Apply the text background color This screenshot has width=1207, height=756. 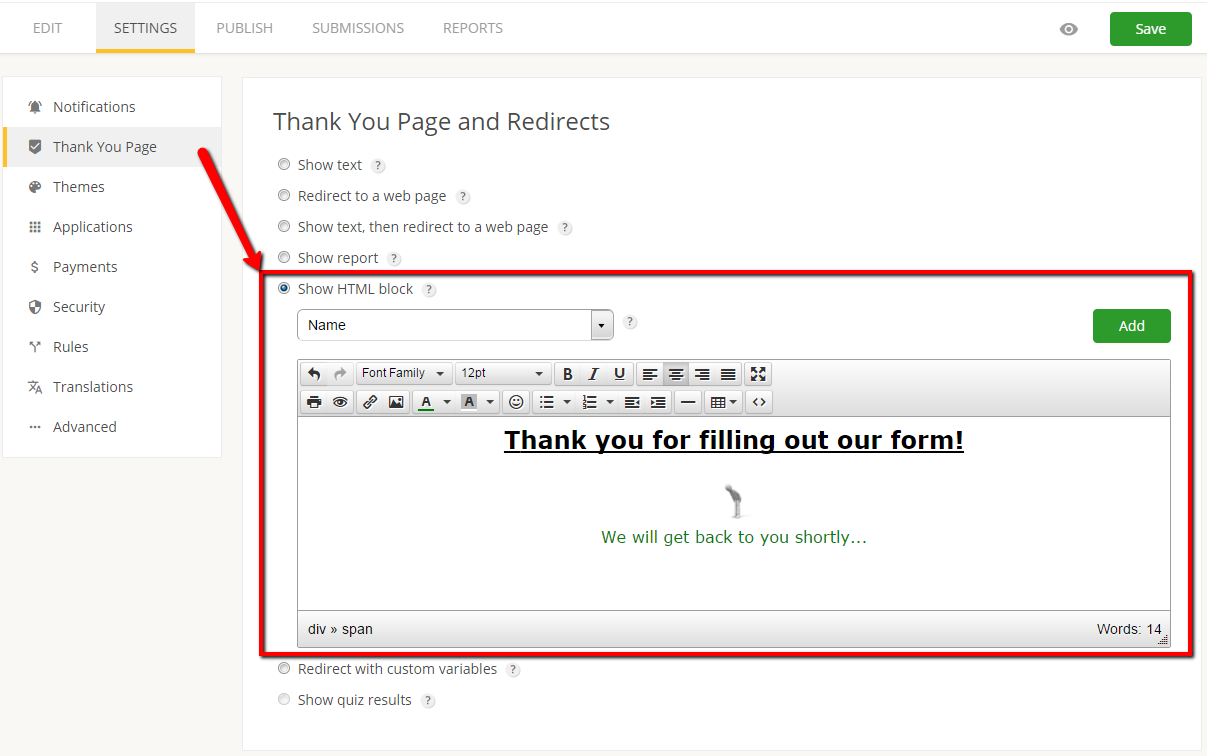[x=469, y=402]
